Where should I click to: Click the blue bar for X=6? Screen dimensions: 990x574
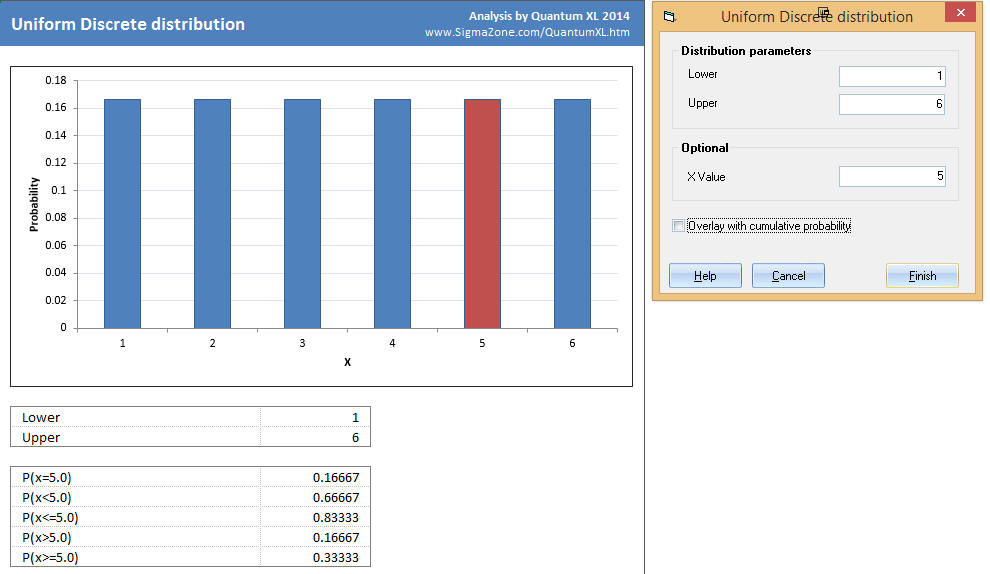pyautogui.click(x=572, y=213)
